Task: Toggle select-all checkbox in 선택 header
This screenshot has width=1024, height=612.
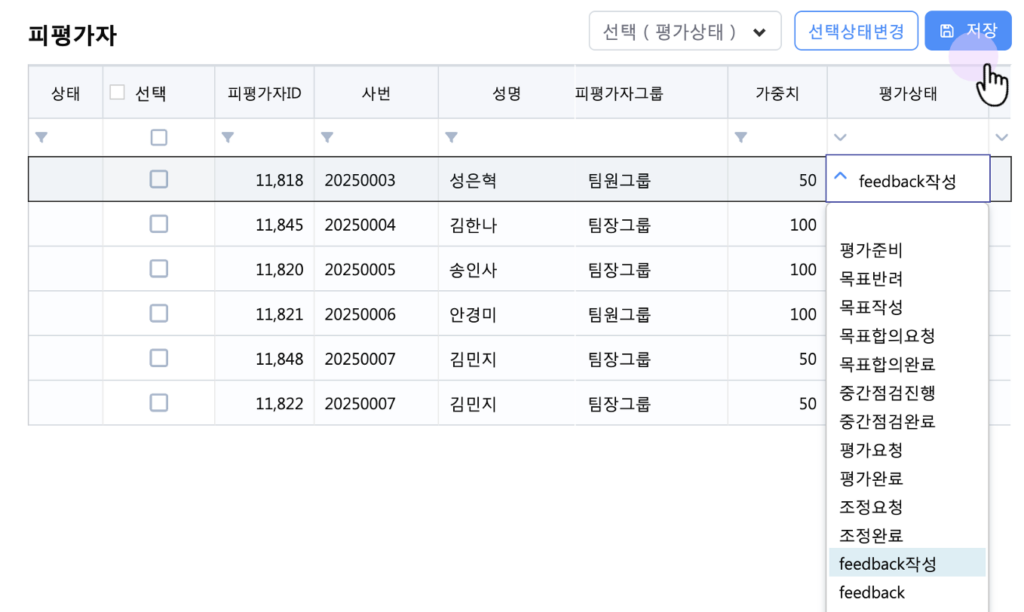Action: [x=118, y=93]
